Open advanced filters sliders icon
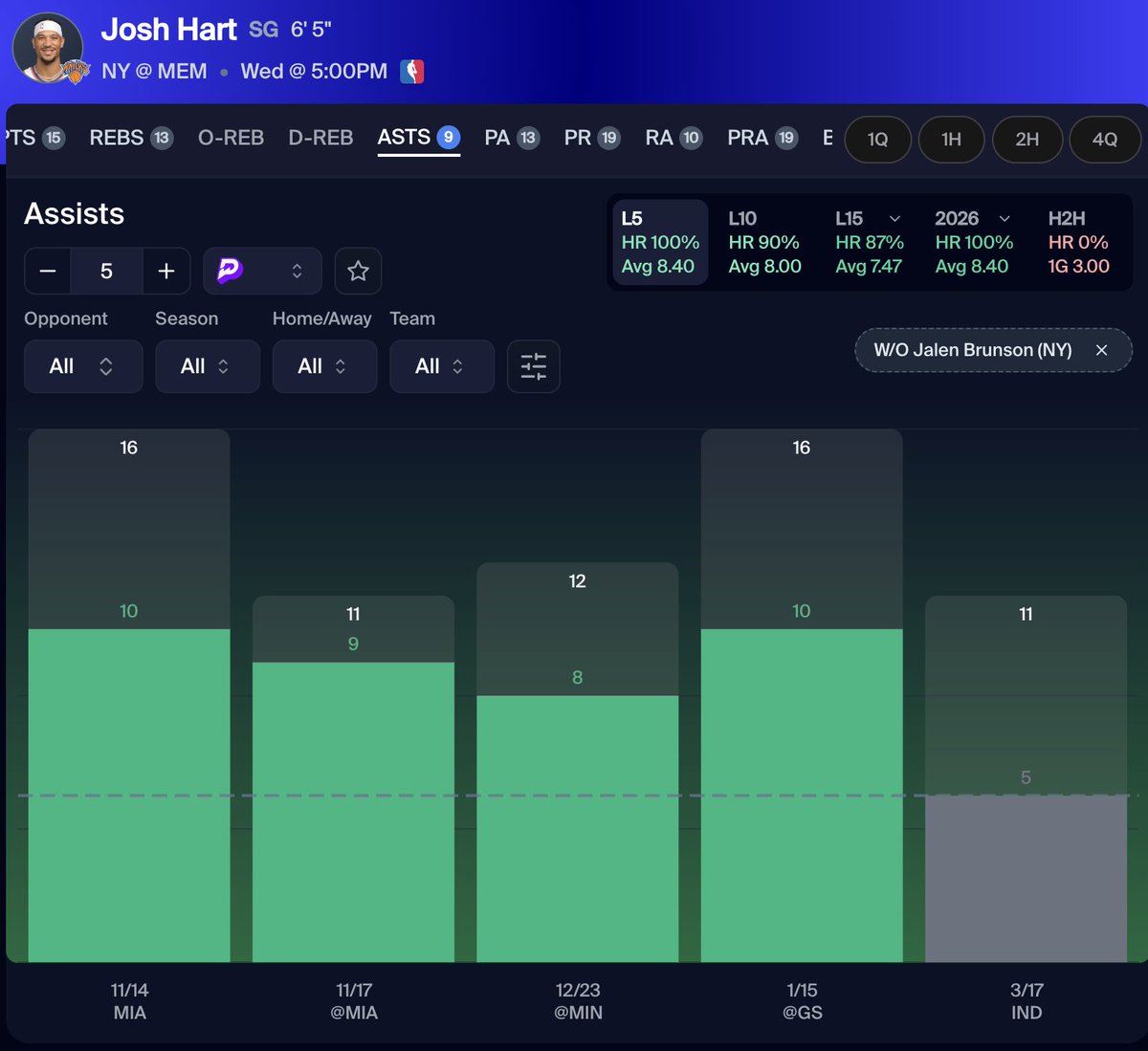 tap(533, 366)
